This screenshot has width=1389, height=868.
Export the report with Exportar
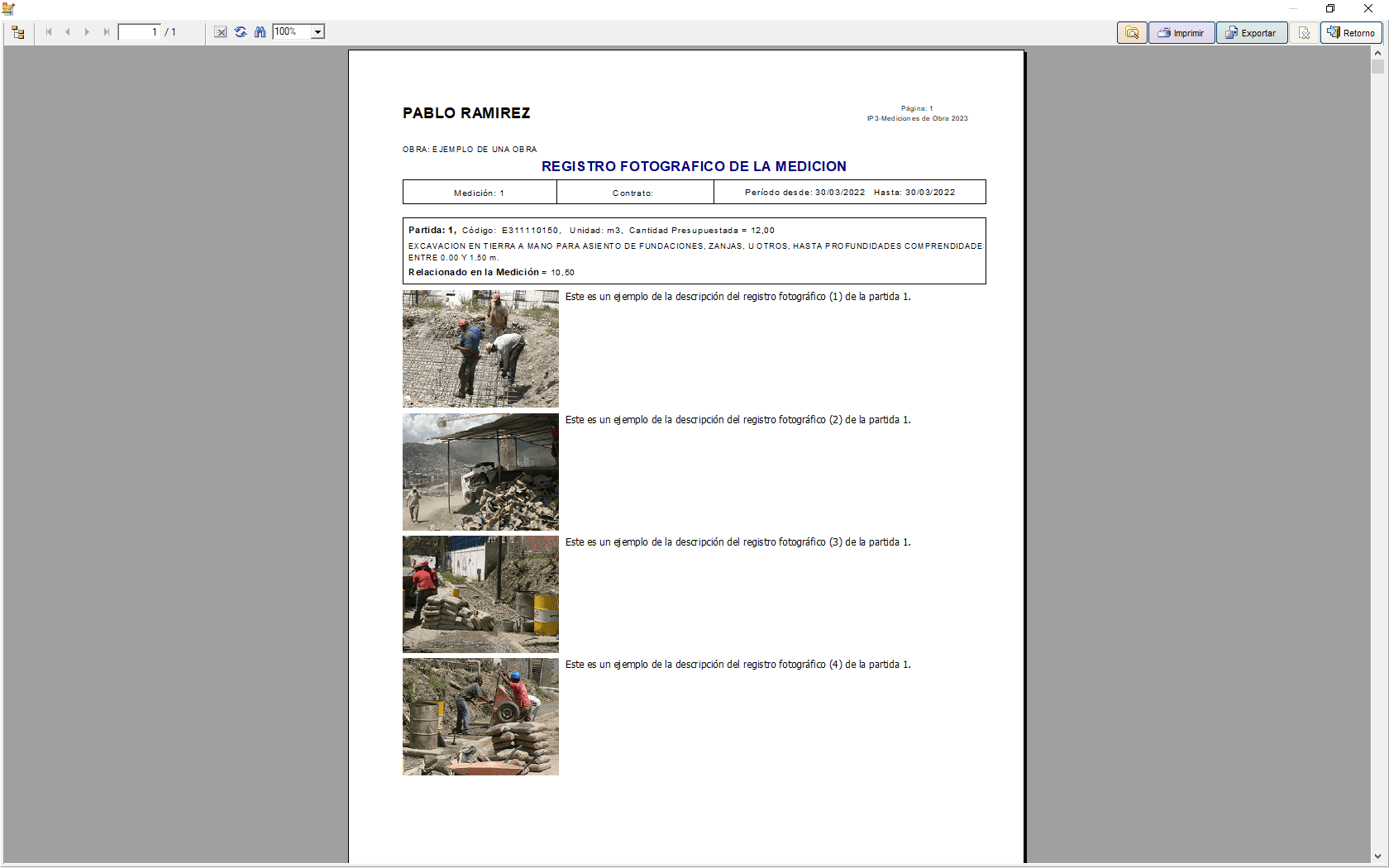coord(1251,33)
